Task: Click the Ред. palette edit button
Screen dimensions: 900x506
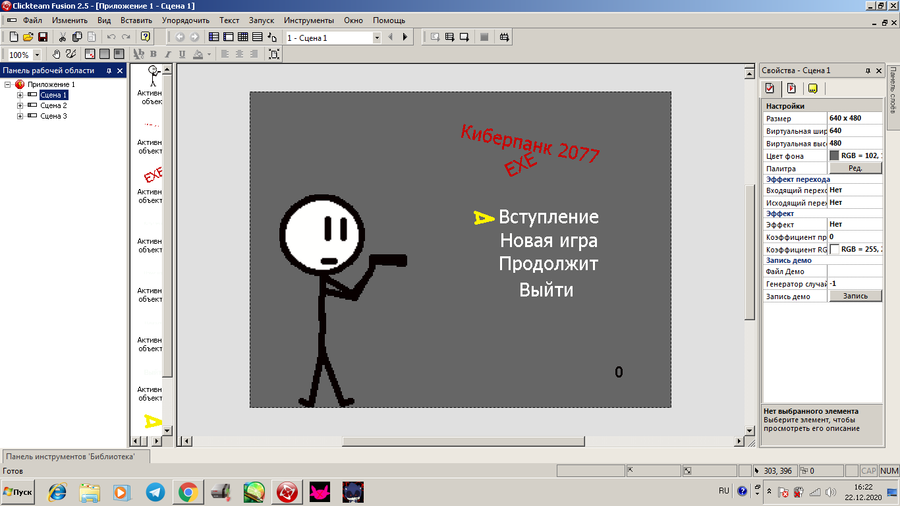Action: pyautogui.click(x=855, y=168)
